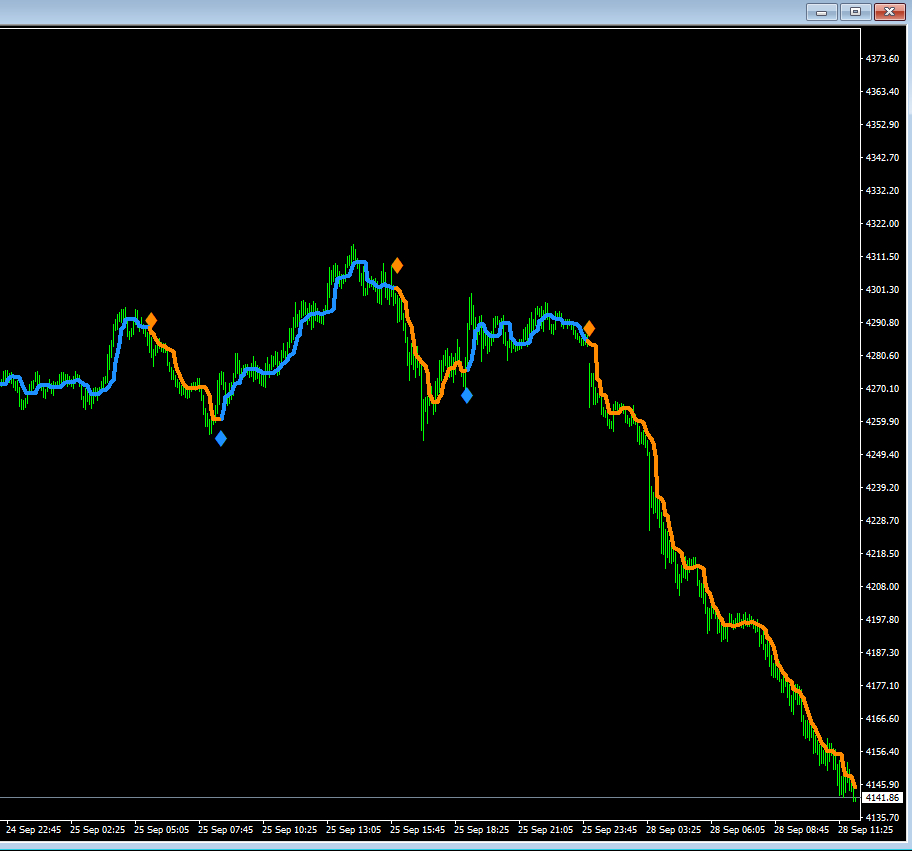Viewport: 912px width, 851px height.
Task: Select the 25 Sep 23:45 time label
Action: (x=610, y=830)
